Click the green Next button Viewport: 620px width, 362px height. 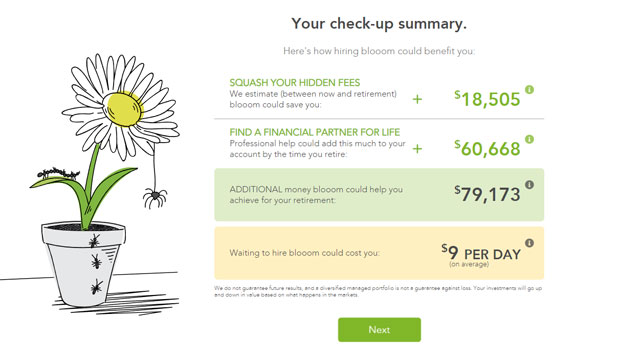click(x=379, y=330)
